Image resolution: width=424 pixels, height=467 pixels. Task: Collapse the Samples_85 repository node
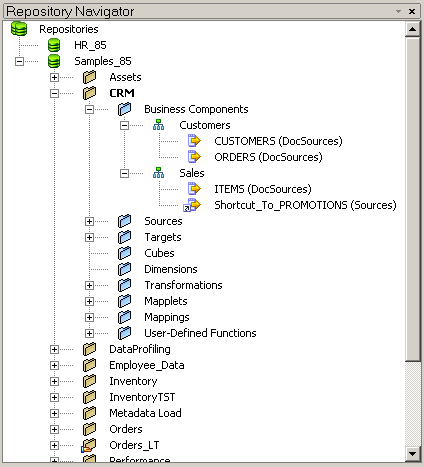click(x=19, y=61)
